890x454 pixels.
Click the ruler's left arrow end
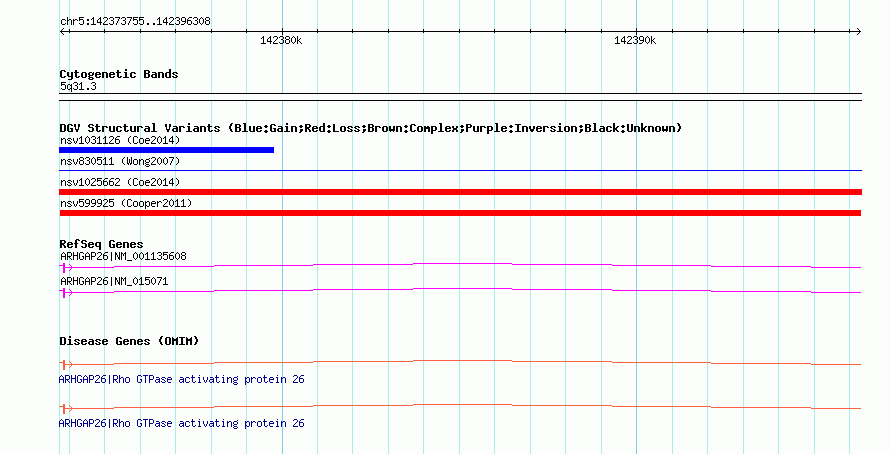(x=63, y=31)
